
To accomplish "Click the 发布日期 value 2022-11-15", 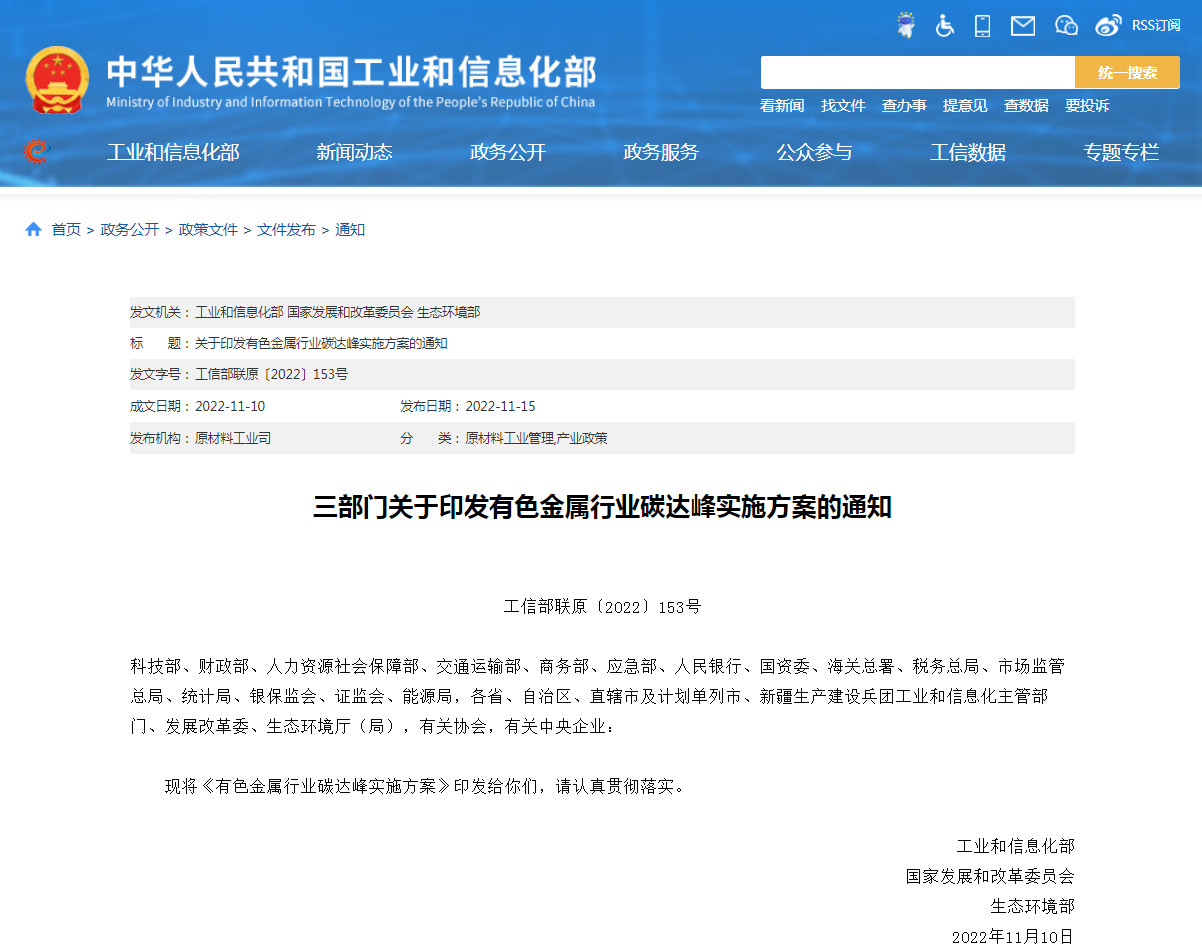I will 501,407.
